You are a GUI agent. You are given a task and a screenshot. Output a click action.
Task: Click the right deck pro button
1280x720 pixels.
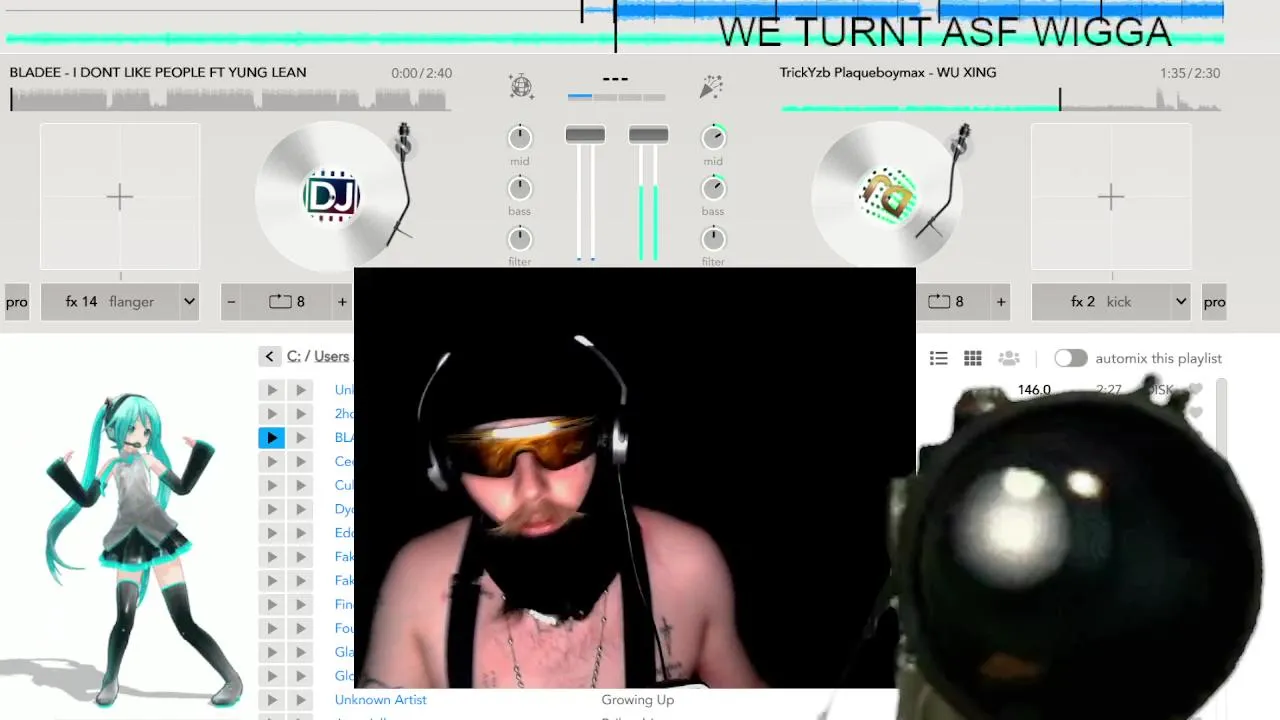pyautogui.click(x=1214, y=301)
